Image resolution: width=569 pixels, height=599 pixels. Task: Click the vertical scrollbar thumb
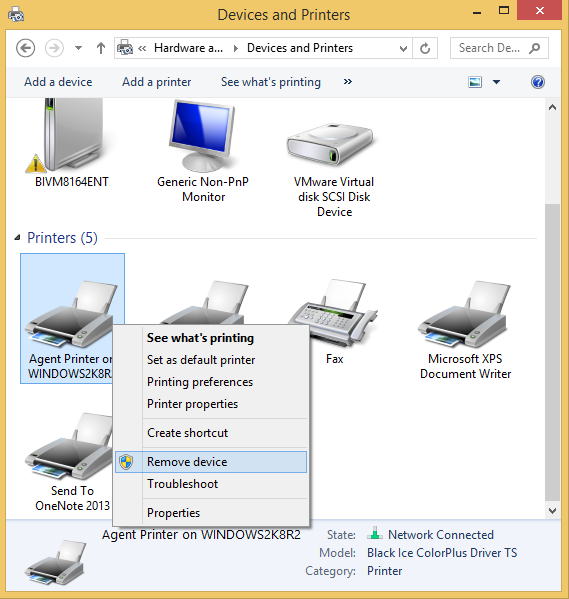[552, 351]
